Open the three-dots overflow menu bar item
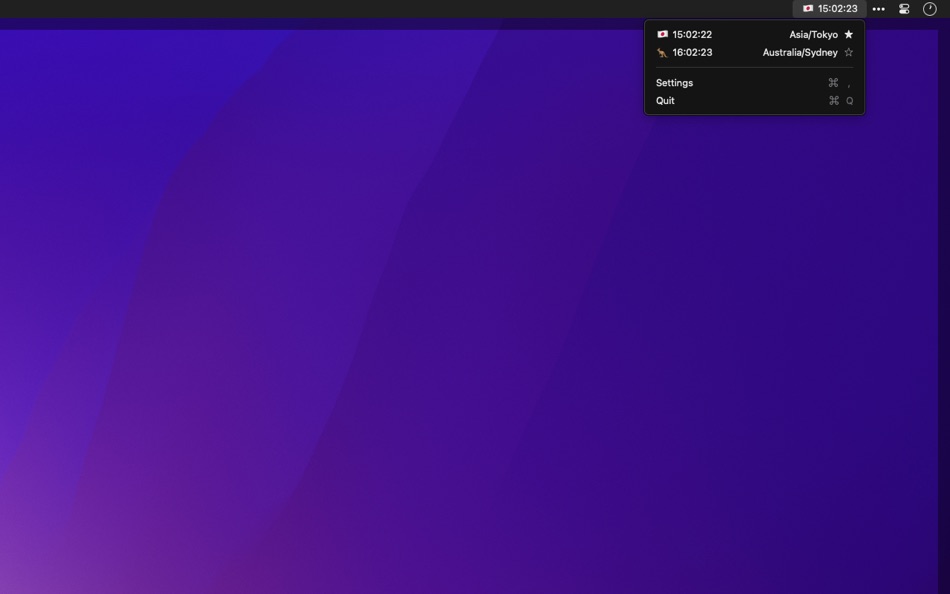The width and height of the screenshot is (950, 594). click(879, 9)
